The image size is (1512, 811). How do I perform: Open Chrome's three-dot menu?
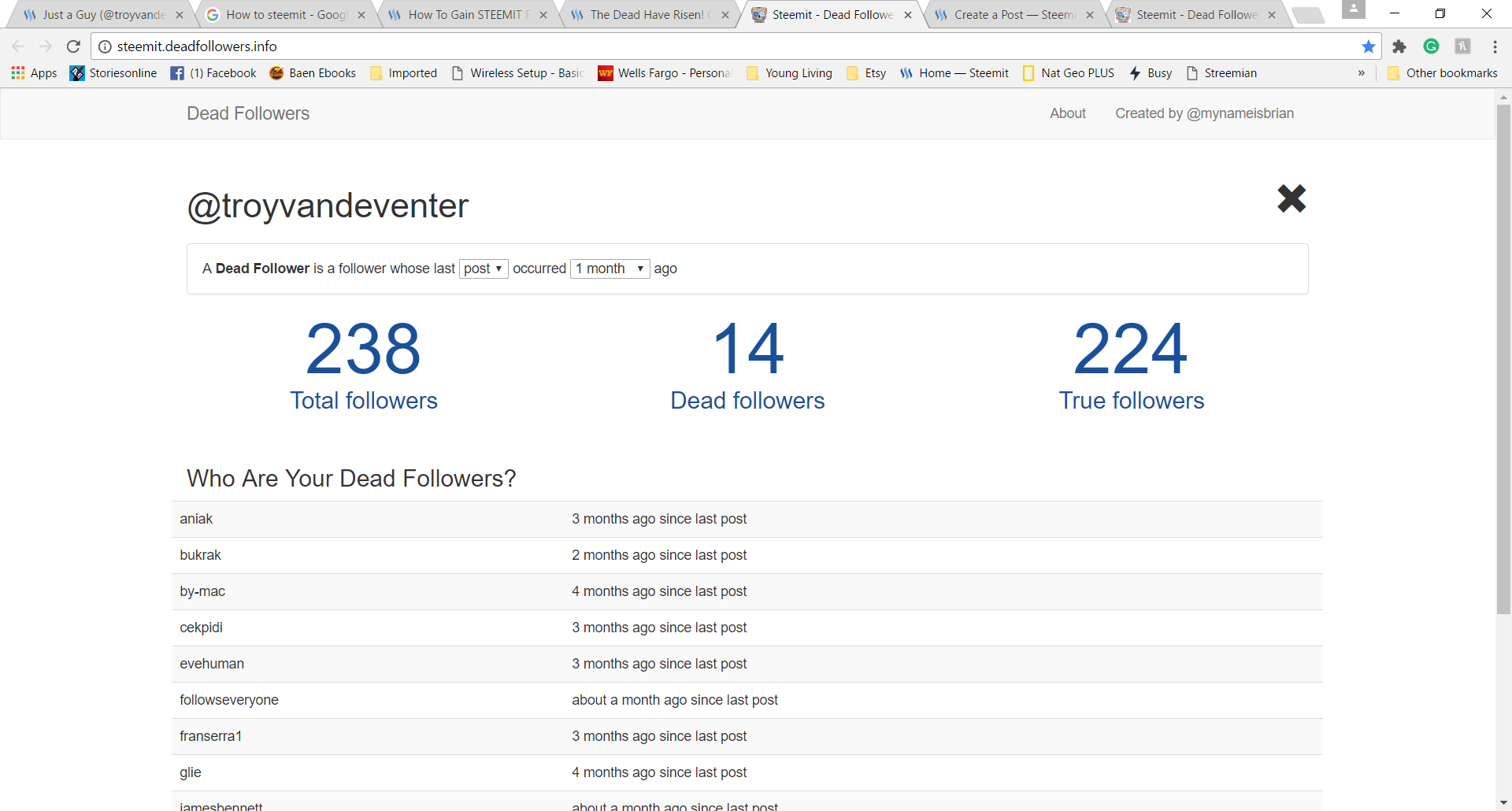click(1495, 46)
